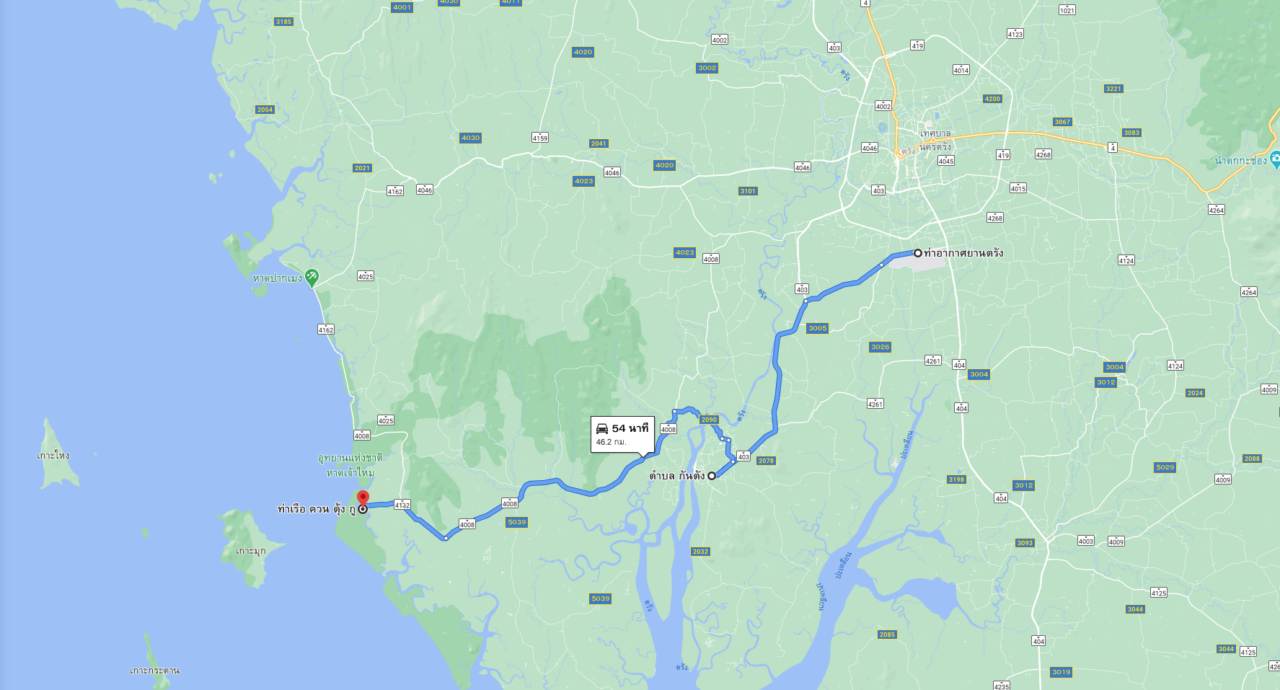This screenshot has width=1280, height=690.
Task: Click the car icon in route time box
Action: 602,428
